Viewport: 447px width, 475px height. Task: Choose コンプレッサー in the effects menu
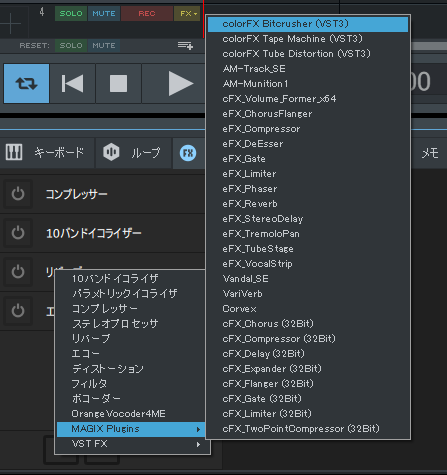pos(131,309)
